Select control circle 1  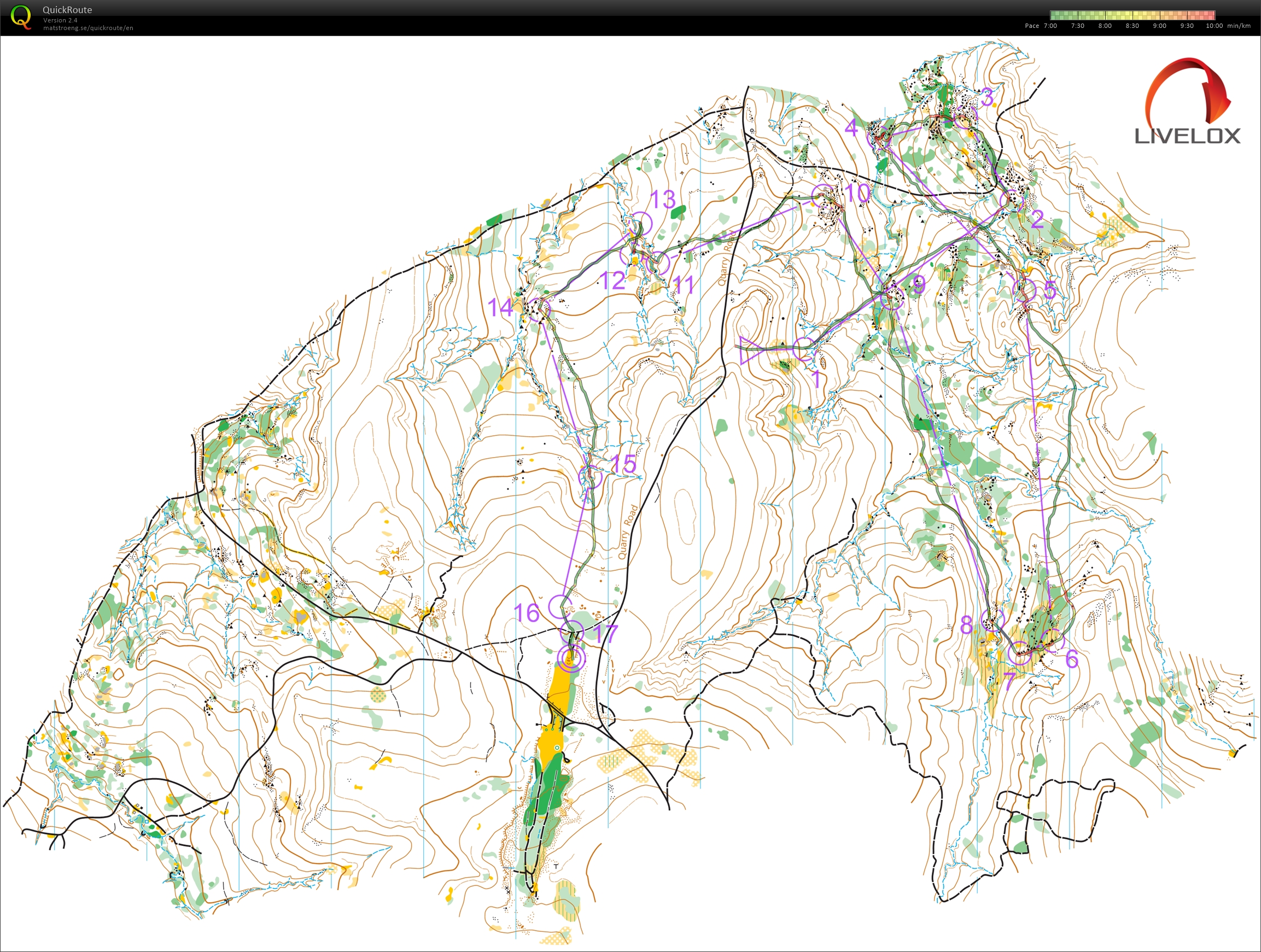(804, 349)
